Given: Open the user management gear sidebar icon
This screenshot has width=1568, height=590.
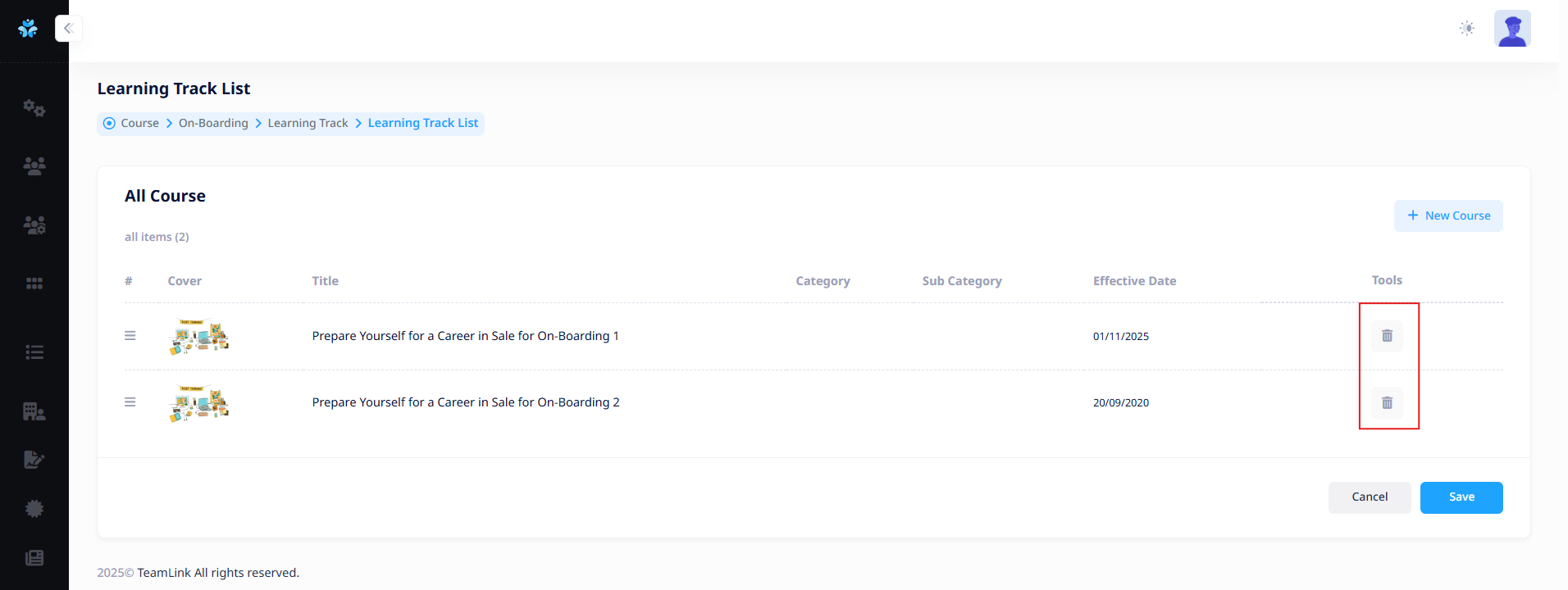Looking at the screenshot, I should point(34,225).
